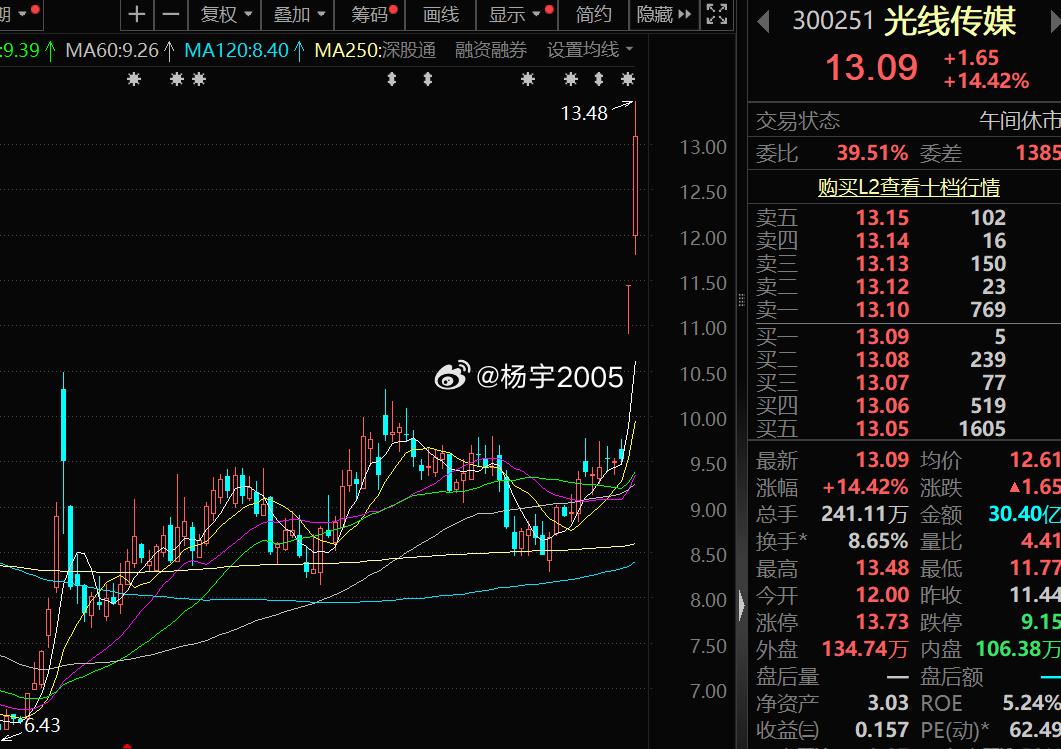Select the 画线 drawing tool
This screenshot has width=1061, height=749.
tap(441, 14)
